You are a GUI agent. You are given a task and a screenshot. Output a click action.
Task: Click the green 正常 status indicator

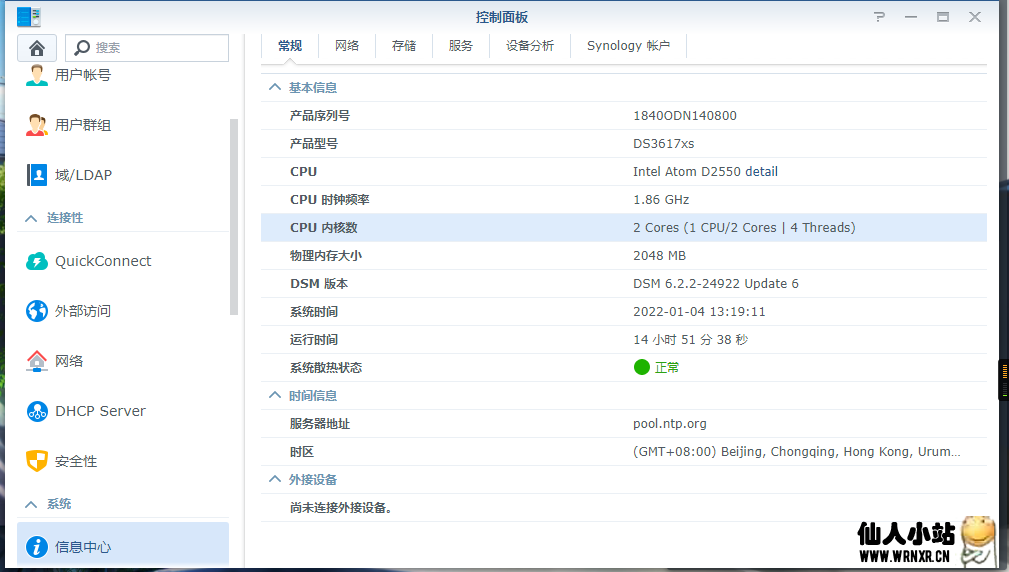(656, 367)
